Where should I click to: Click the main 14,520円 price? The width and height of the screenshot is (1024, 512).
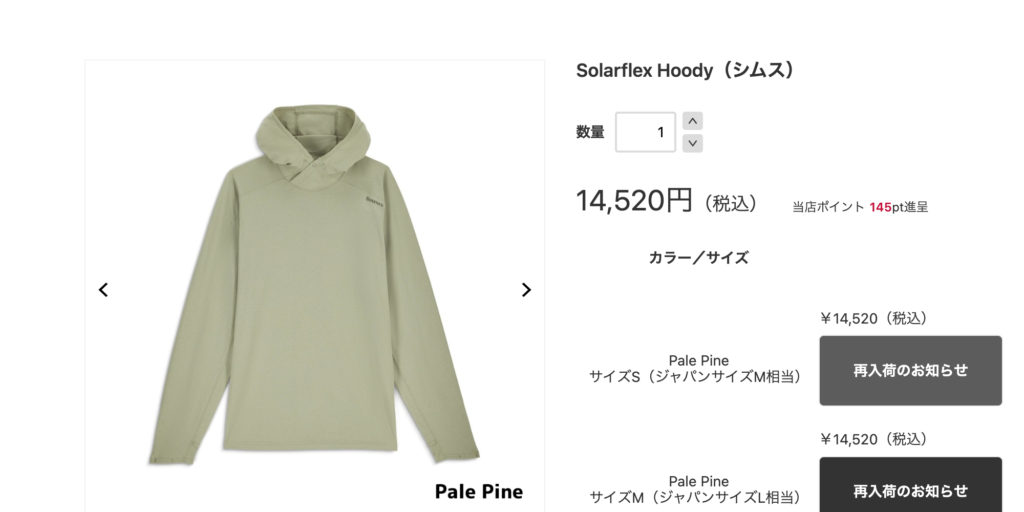tap(633, 200)
